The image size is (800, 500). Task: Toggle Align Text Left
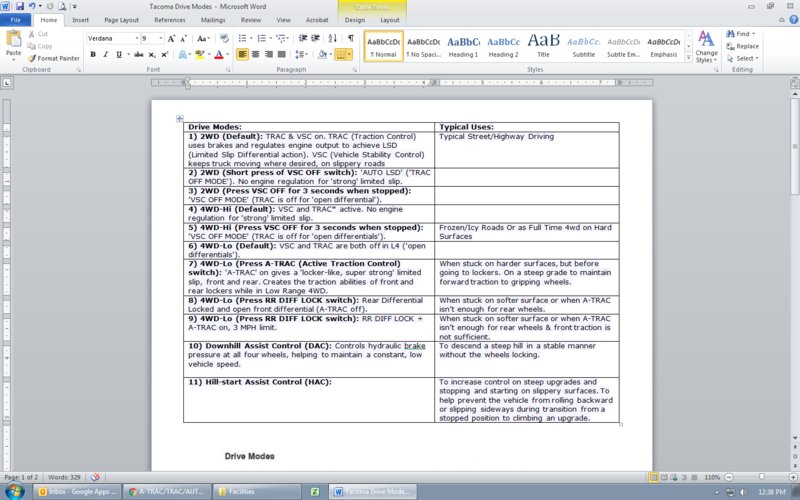click(x=242, y=54)
